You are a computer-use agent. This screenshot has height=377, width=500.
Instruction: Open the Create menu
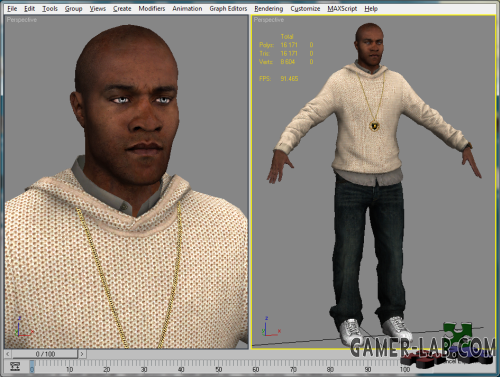click(122, 9)
